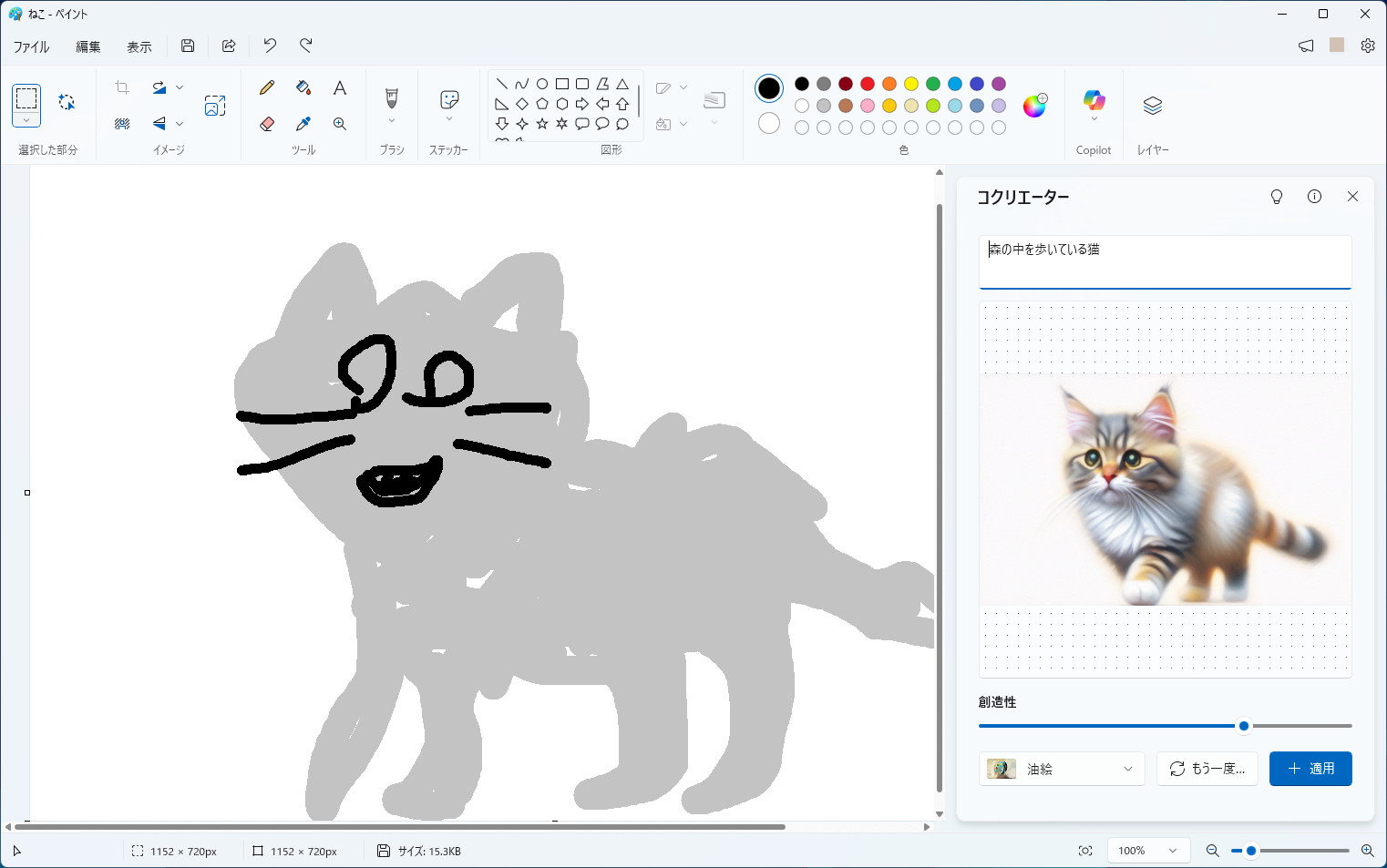The height and width of the screenshot is (868, 1387).
Task: Open the ファイル menu
Action: coord(31,46)
